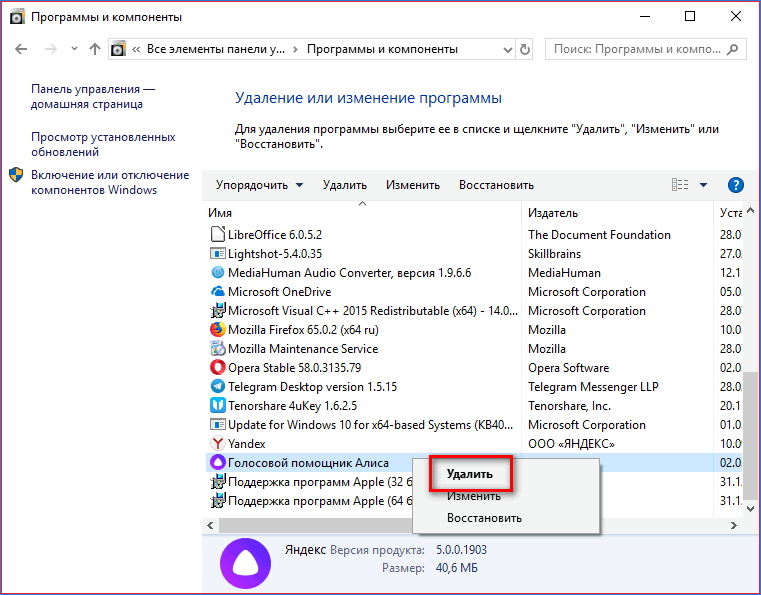Image resolution: width=761 pixels, height=595 pixels.
Task: Click Удалить in the toolbar
Action: pos(345,185)
